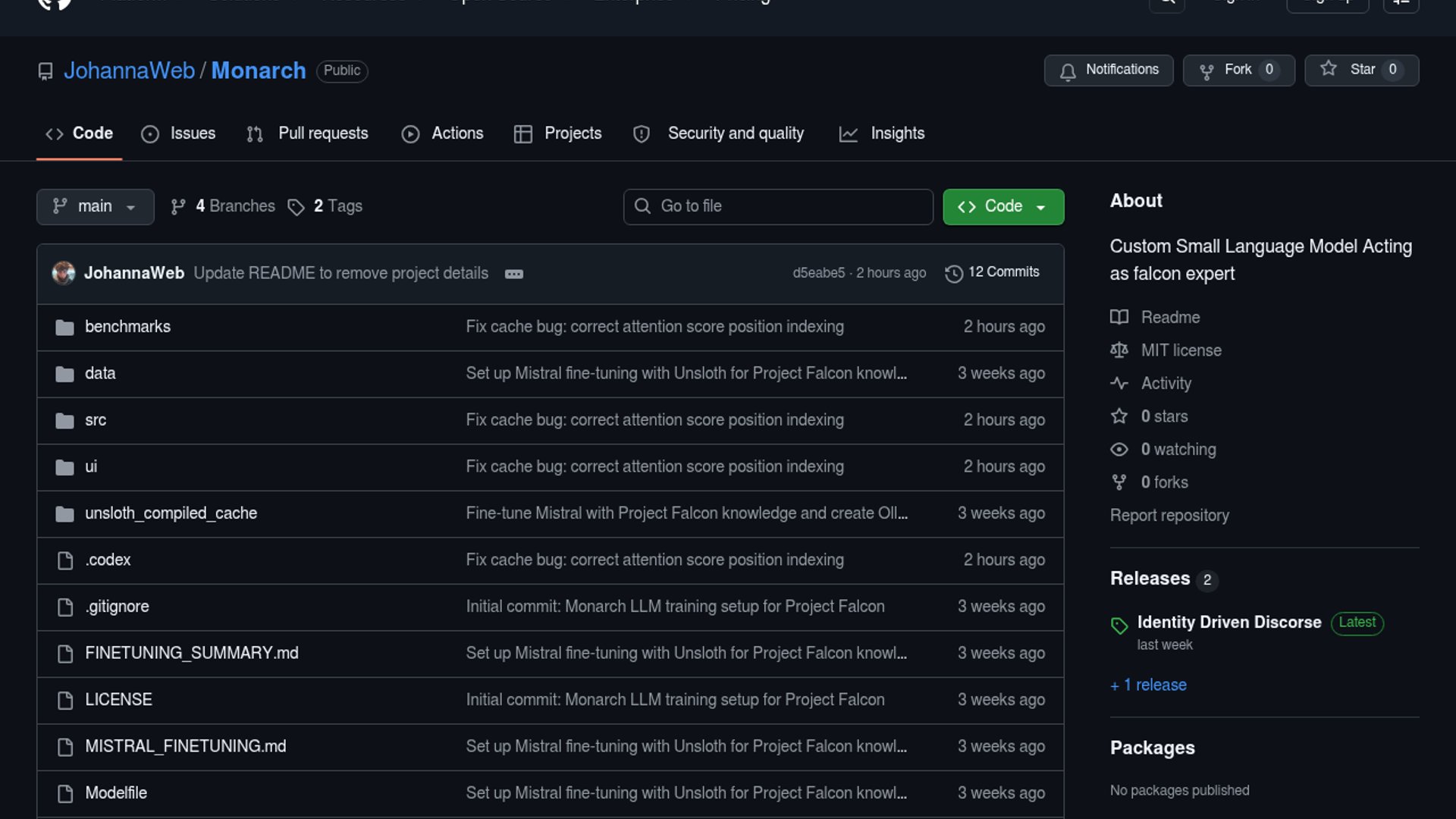Open the benchmarks folder
The width and height of the screenshot is (1456, 819).
(127, 327)
